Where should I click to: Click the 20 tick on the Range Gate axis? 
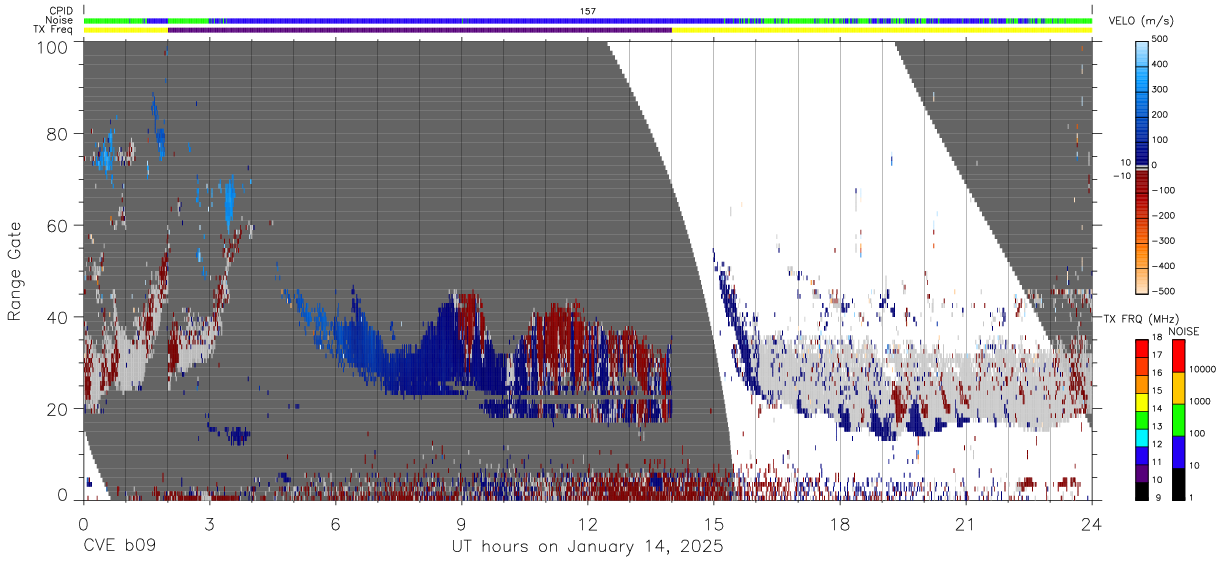[58, 409]
